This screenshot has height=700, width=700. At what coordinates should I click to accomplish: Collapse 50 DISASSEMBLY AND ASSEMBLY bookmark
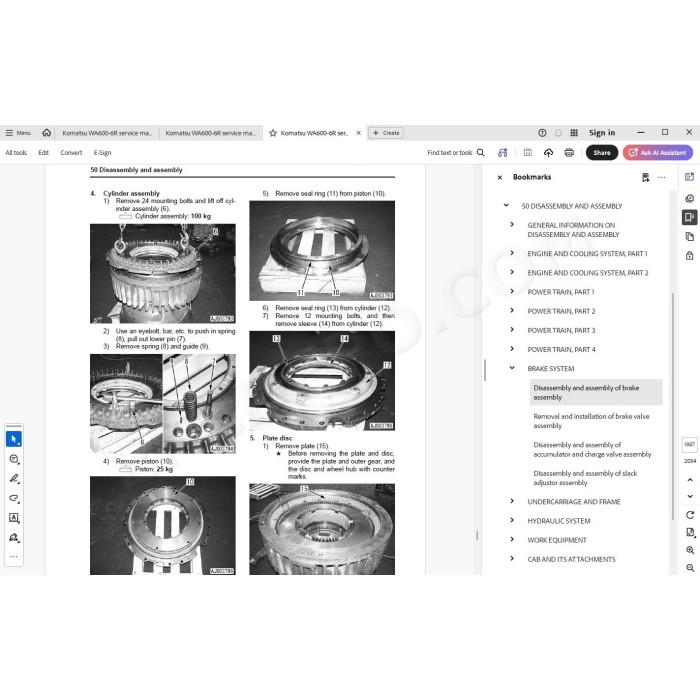click(506, 205)
